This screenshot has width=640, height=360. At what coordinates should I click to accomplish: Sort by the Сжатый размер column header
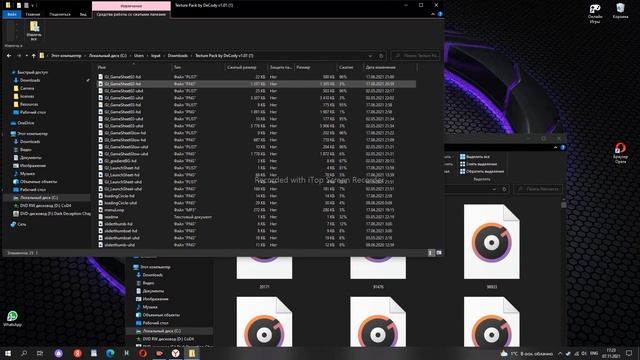[x=242, y=67]
